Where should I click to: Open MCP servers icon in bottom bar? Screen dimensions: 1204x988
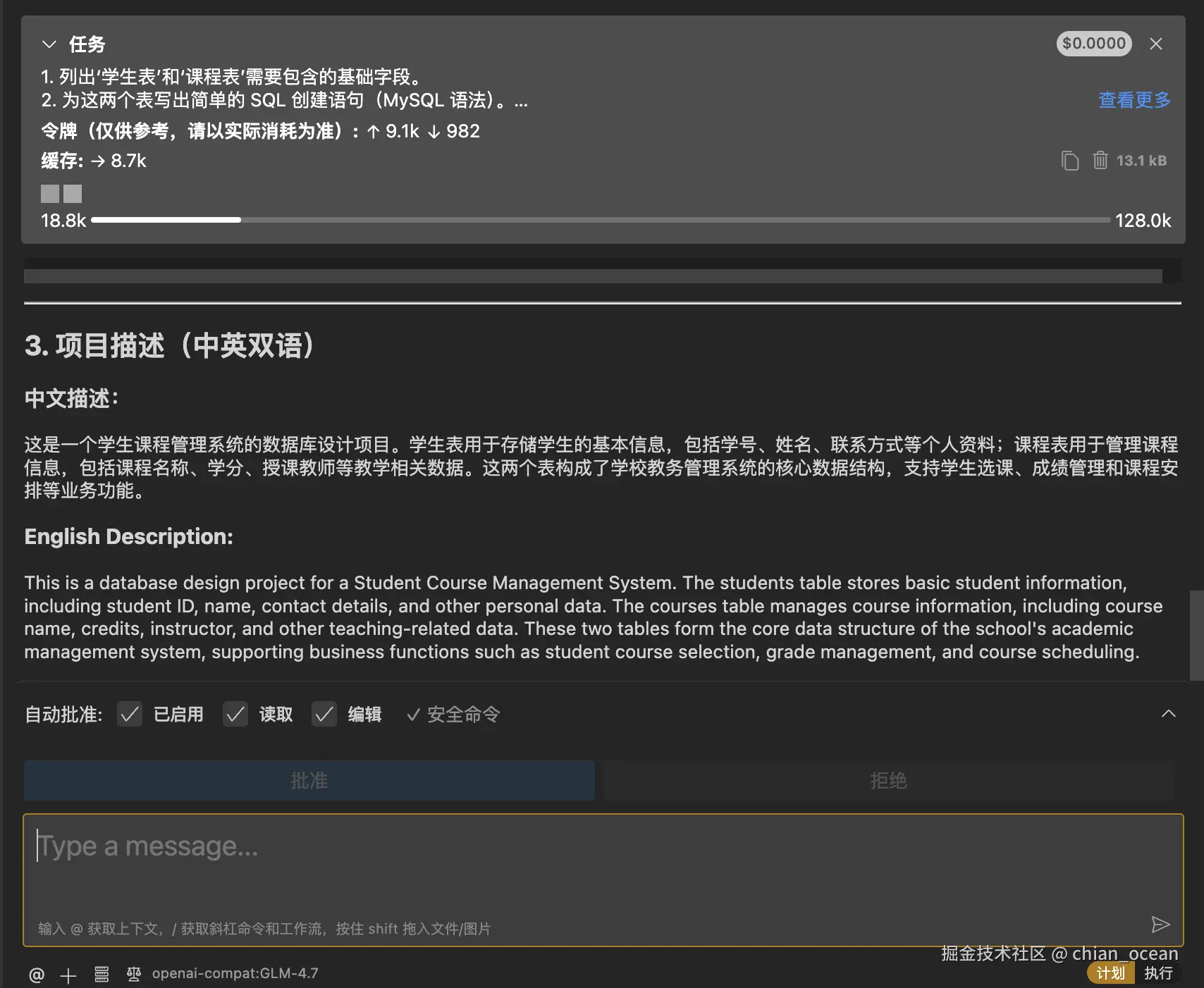click(102, 975)
